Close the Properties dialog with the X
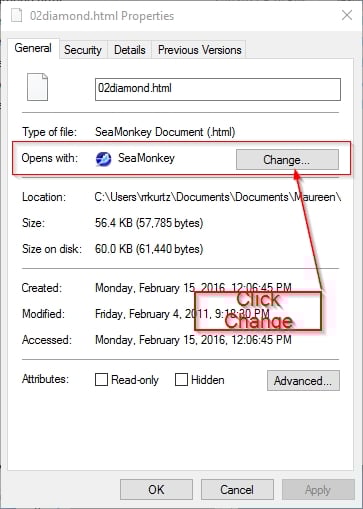363x509 pixels. click(x=347, y=15)
